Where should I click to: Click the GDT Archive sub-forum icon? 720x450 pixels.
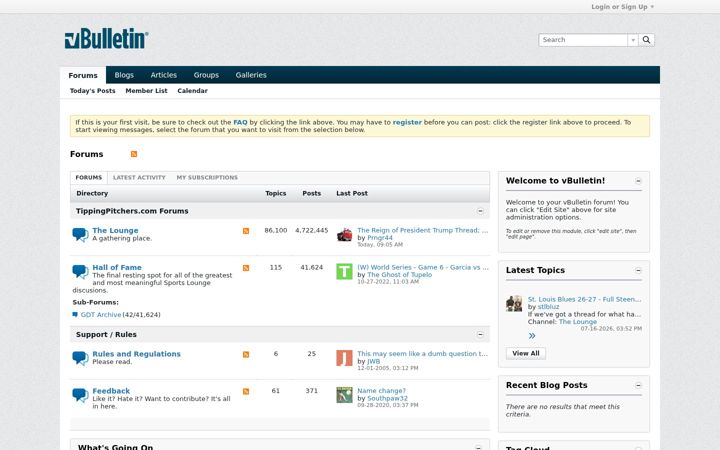pos(75,315)
